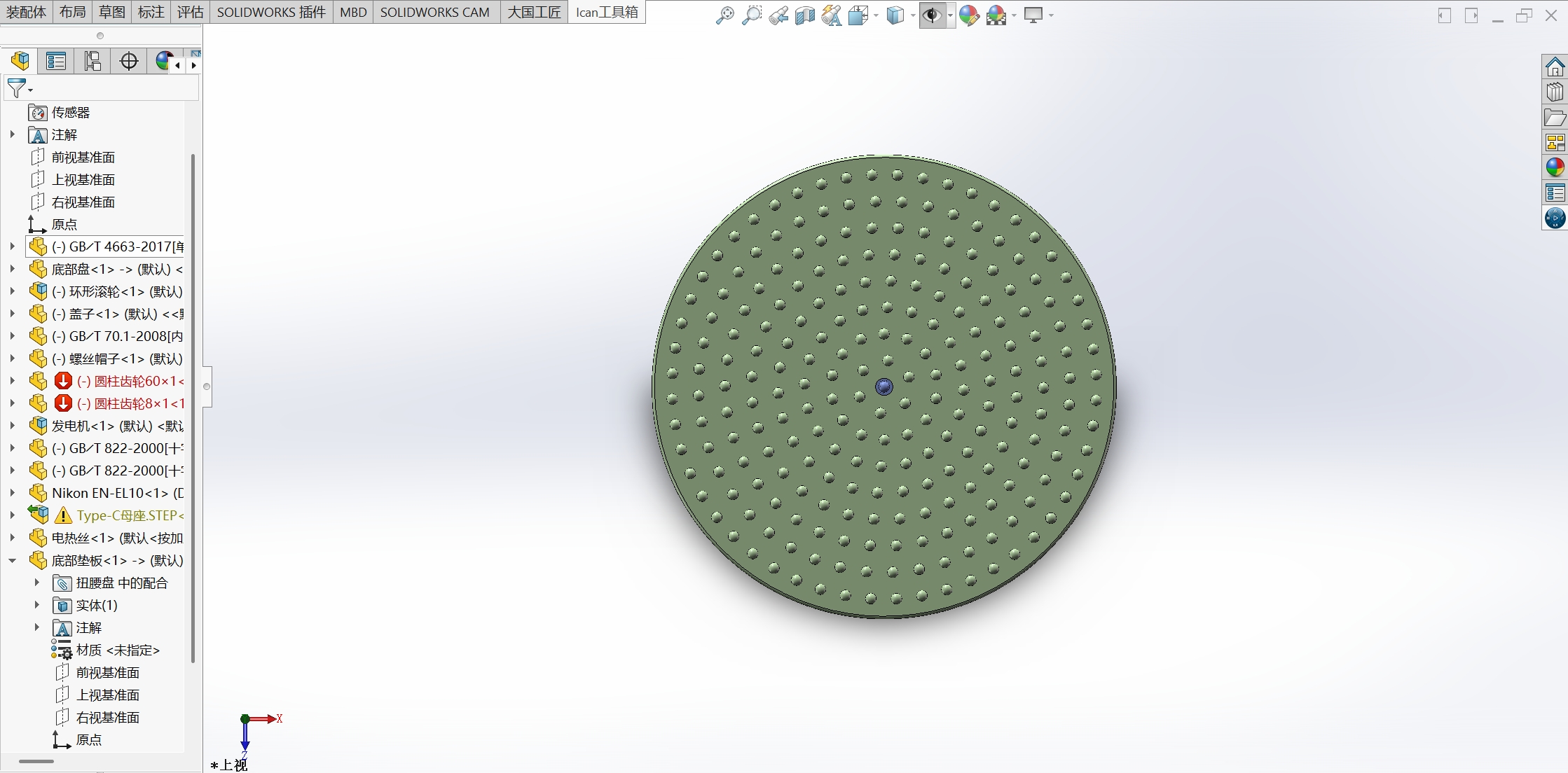This screenshot has width=1568, height=773.
Task: Open the SOLIDWORKS 插件 tab
Action: [x=271, y=12]
